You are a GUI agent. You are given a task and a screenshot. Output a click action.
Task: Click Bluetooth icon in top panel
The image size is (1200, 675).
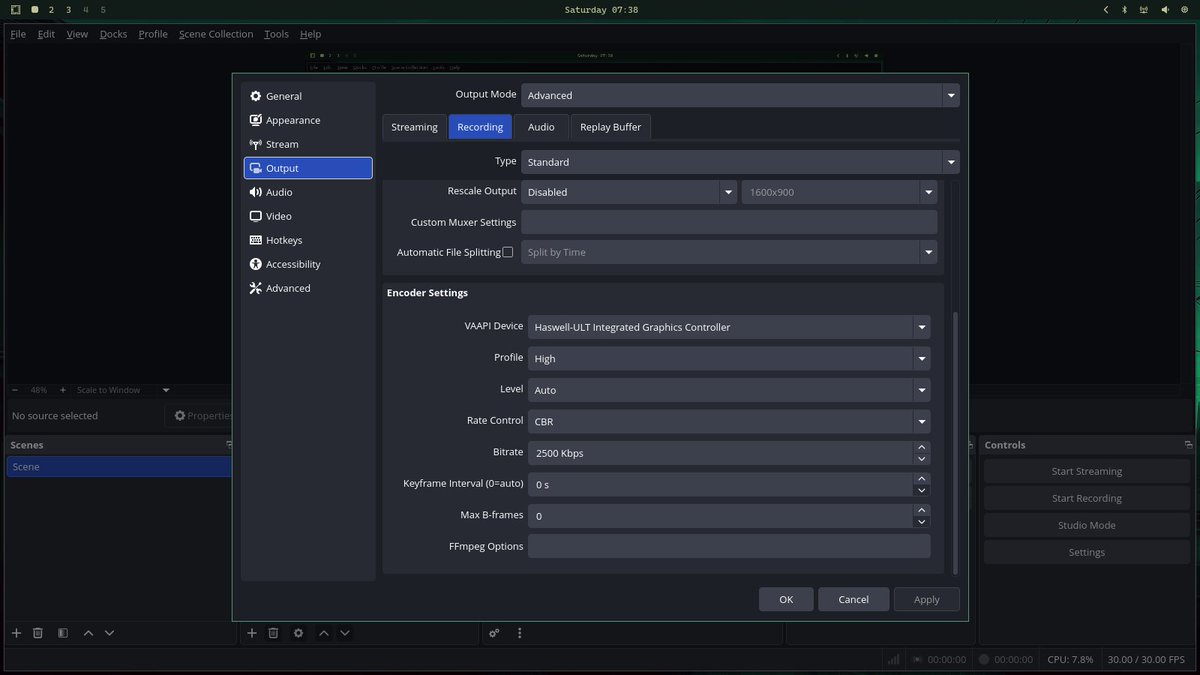[x=1123, y=10]
